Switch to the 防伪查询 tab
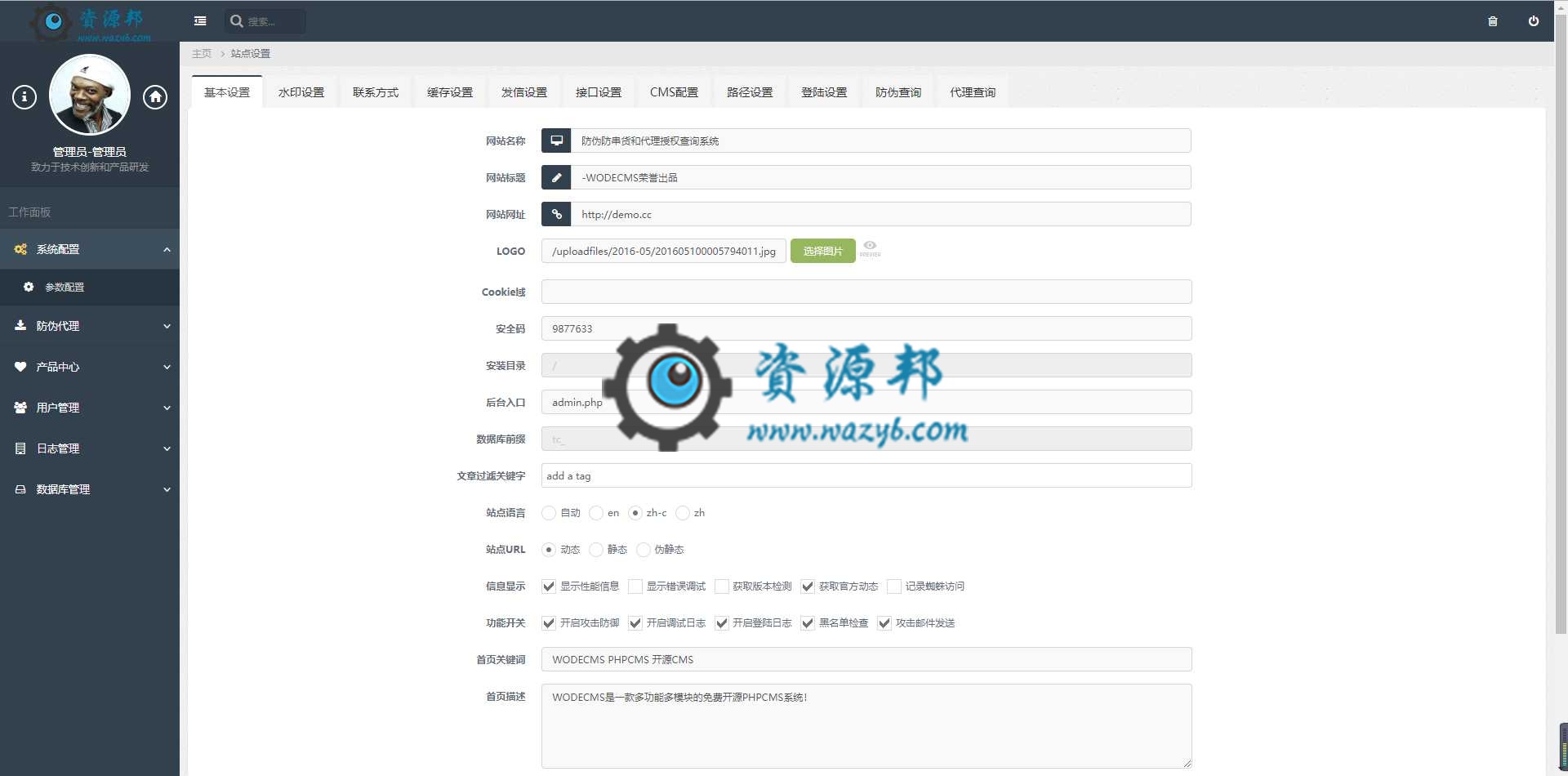The height and width of the screenshot is (776, 1568). tap(898, 92)
